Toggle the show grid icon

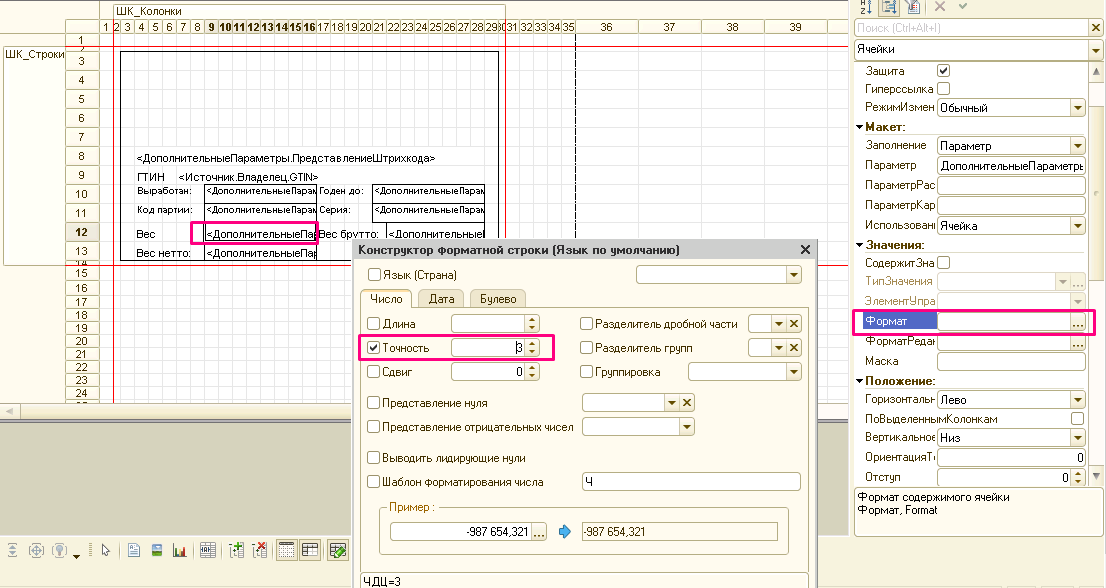(x=286, y=551)
